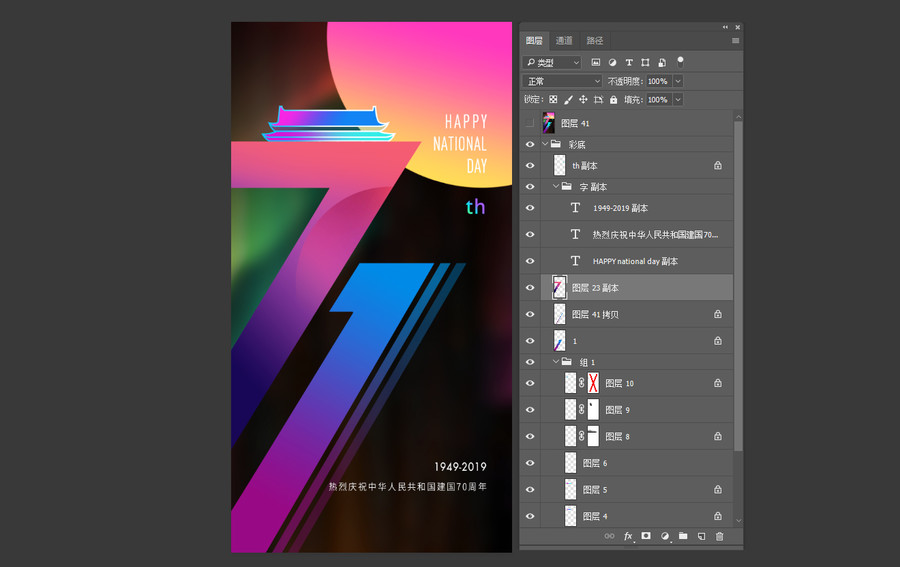Viewport: 900px width, 567px height.
Task: Click lock icon on 图层 5
Action: point(717,490)
